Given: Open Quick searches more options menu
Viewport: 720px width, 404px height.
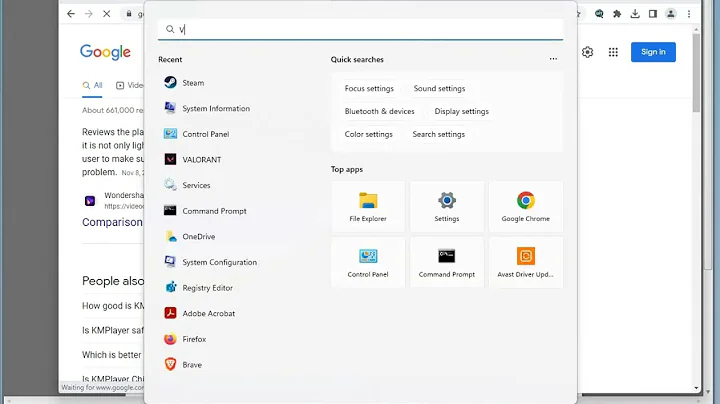Looking at the screenshot, I should click(x=553, y=59).
